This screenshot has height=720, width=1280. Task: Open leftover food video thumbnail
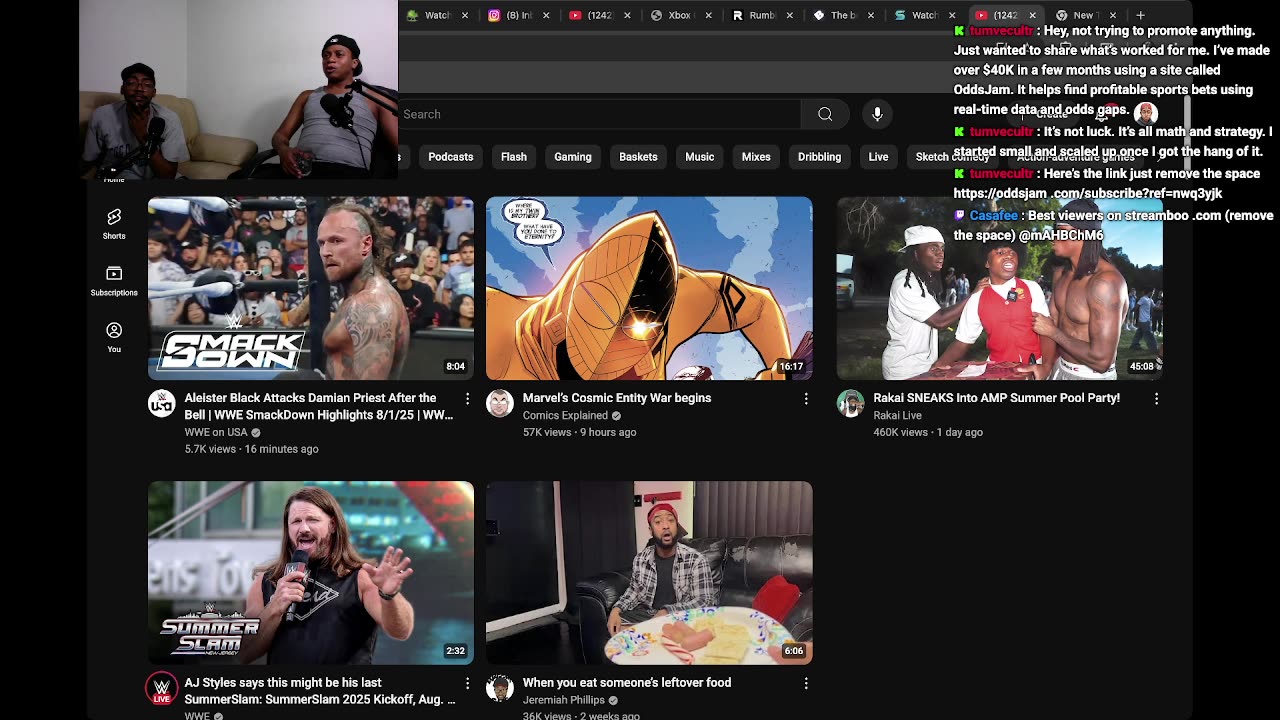[649, 573]
